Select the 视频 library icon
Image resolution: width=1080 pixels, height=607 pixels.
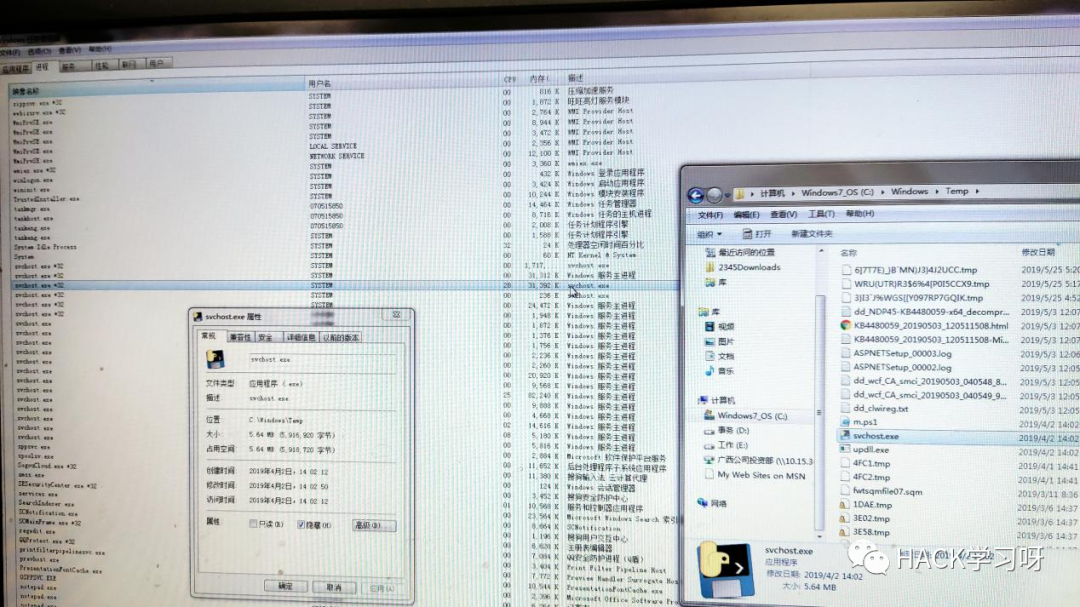click(709, 327)
